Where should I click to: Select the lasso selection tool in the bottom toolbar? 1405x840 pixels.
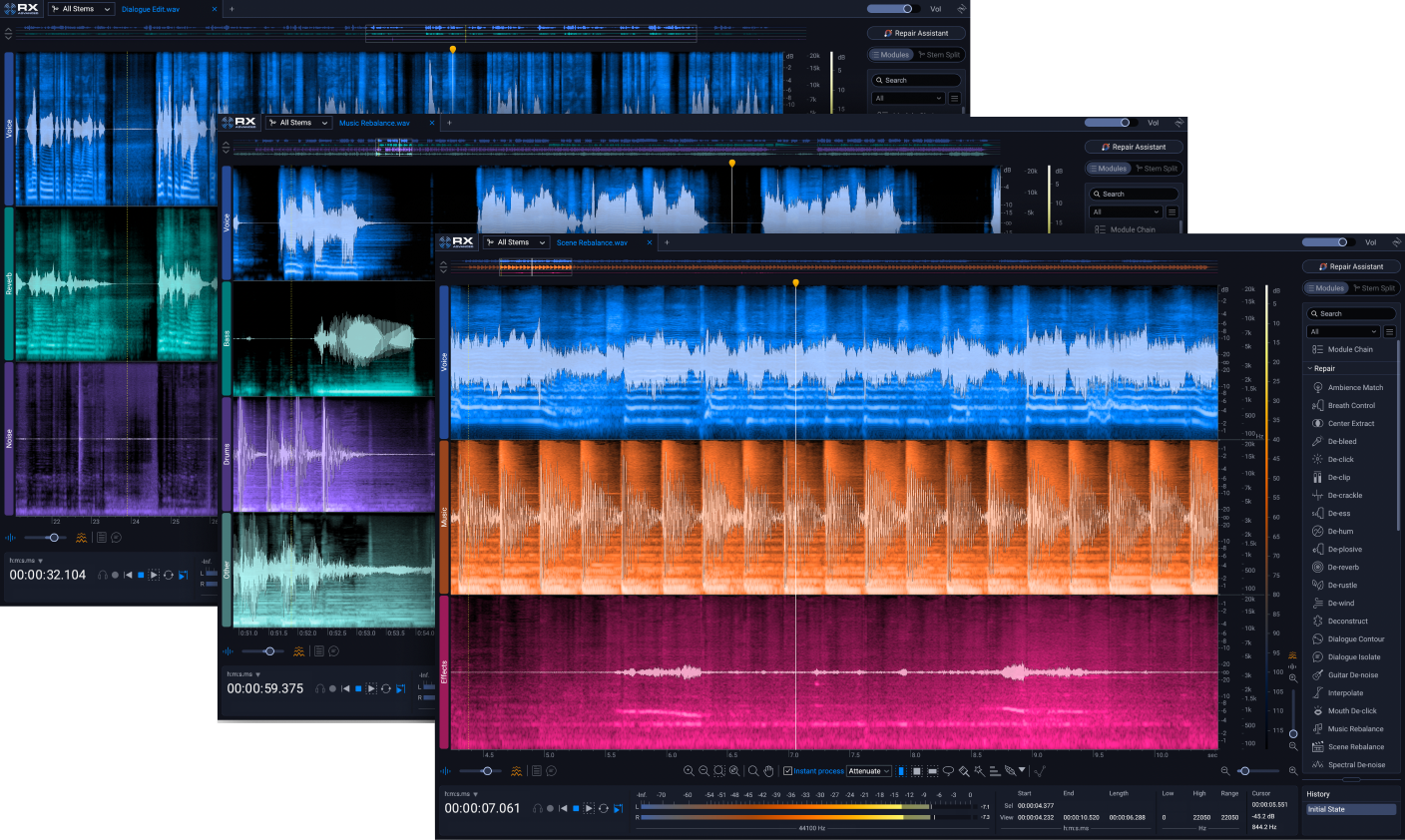tap(948, 771)
